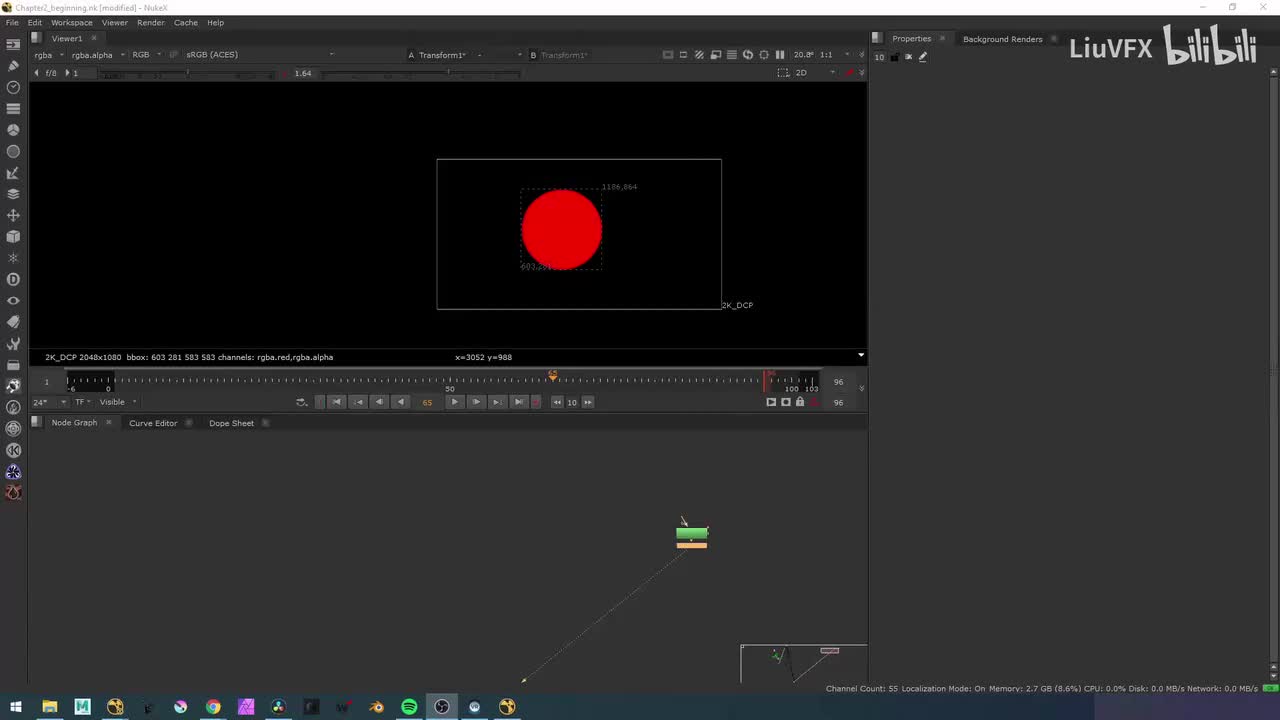Toggle the red record button in the viewer toolbar
1280x720 pixels.
(x=850, y=73)
